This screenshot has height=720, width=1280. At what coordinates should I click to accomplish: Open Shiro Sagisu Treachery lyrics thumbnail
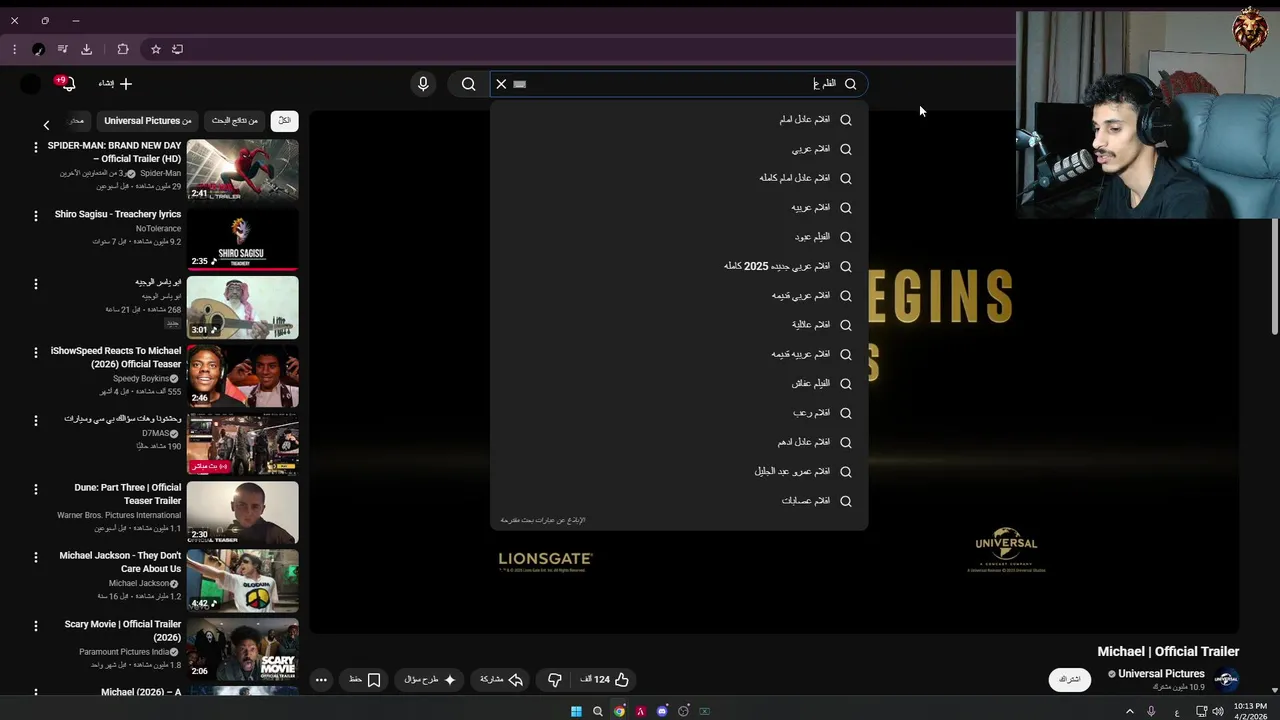click(242, 239)
